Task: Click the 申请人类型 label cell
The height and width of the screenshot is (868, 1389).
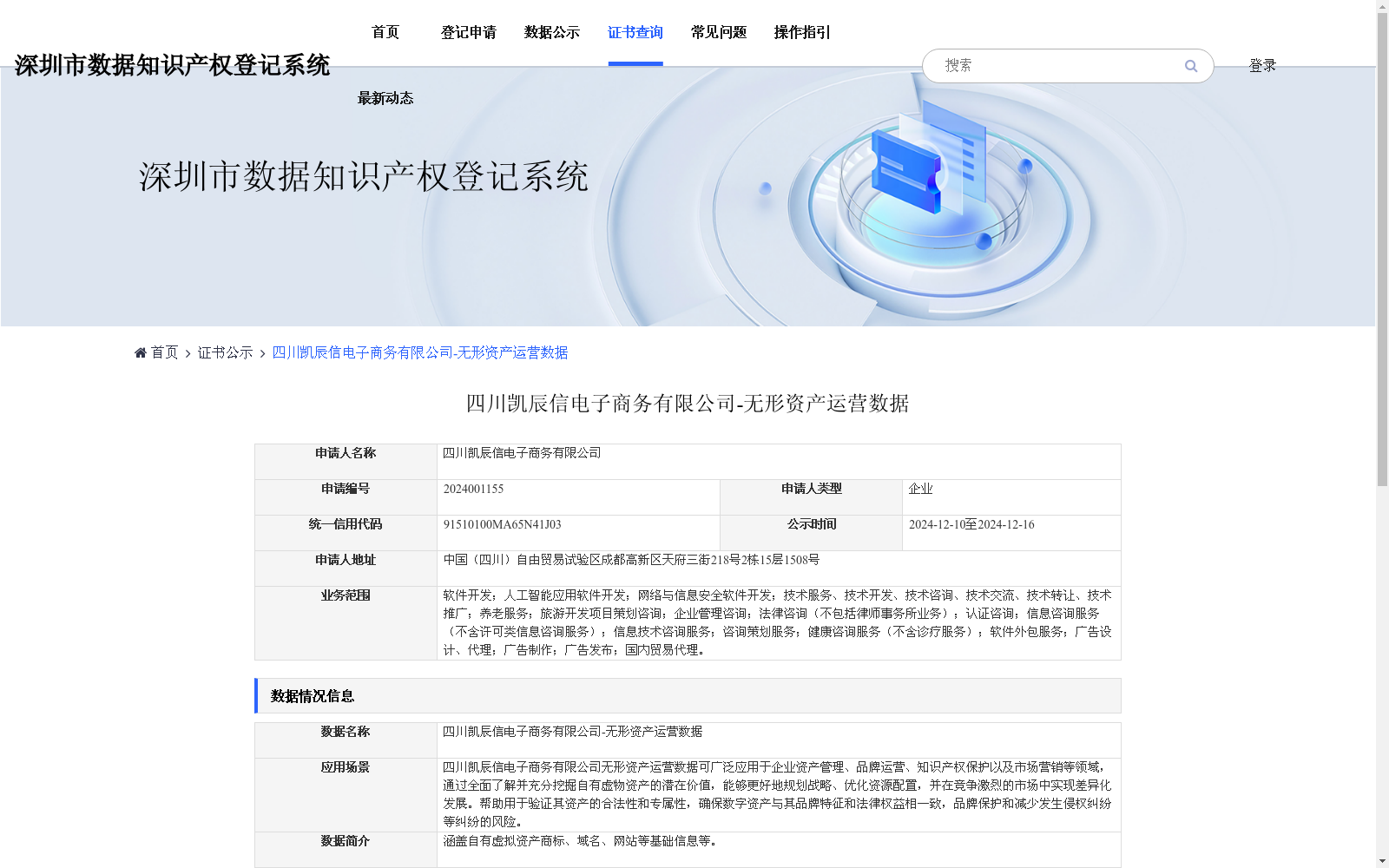Action: pos(811,497)
